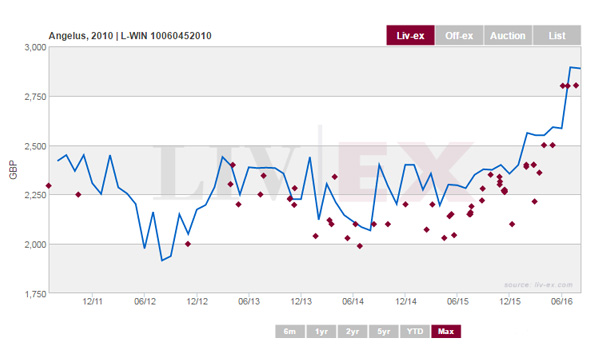The width and height of the screenshot is (600, 360).
Task: Click the 12/14 date label
Action: click(406, 301)
